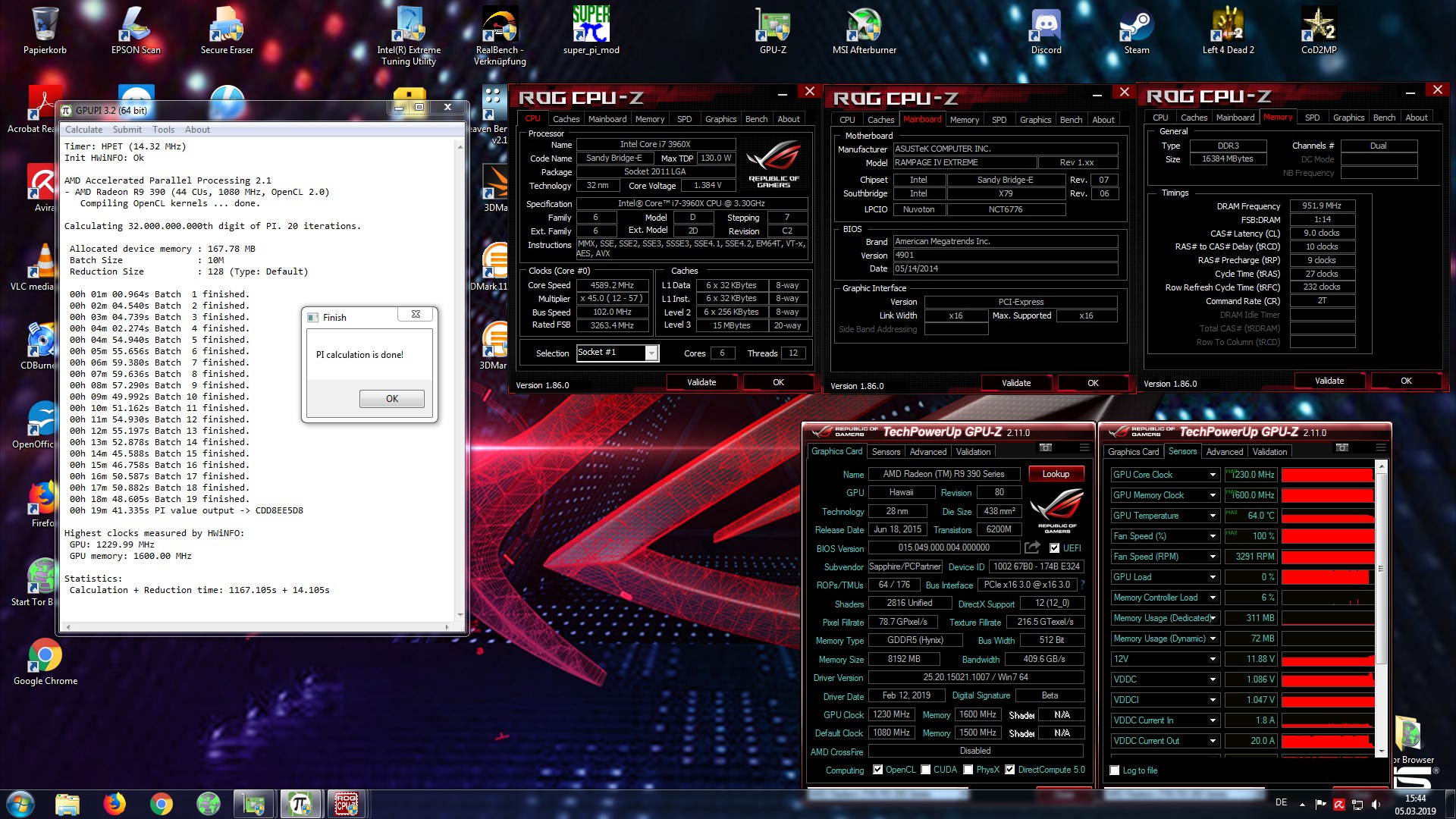The height and width of the screenshot is (819, 1456).
Task: Launch the GPU-Z desktop shortcut
Action: click(773, 30)
